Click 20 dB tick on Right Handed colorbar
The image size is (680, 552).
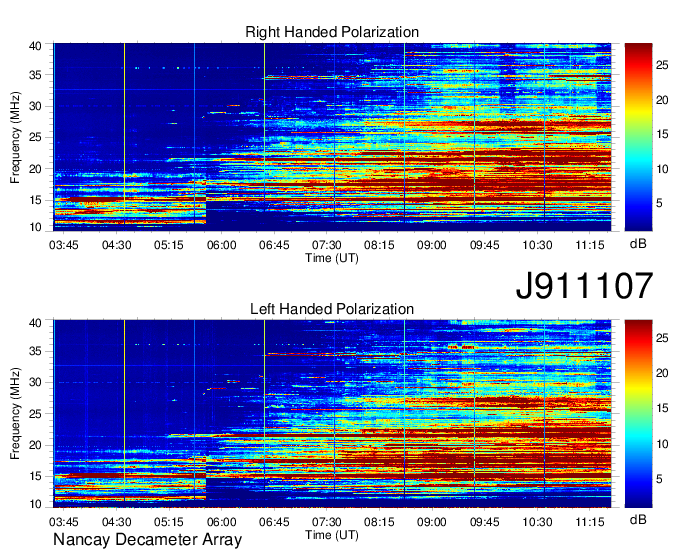662,100
